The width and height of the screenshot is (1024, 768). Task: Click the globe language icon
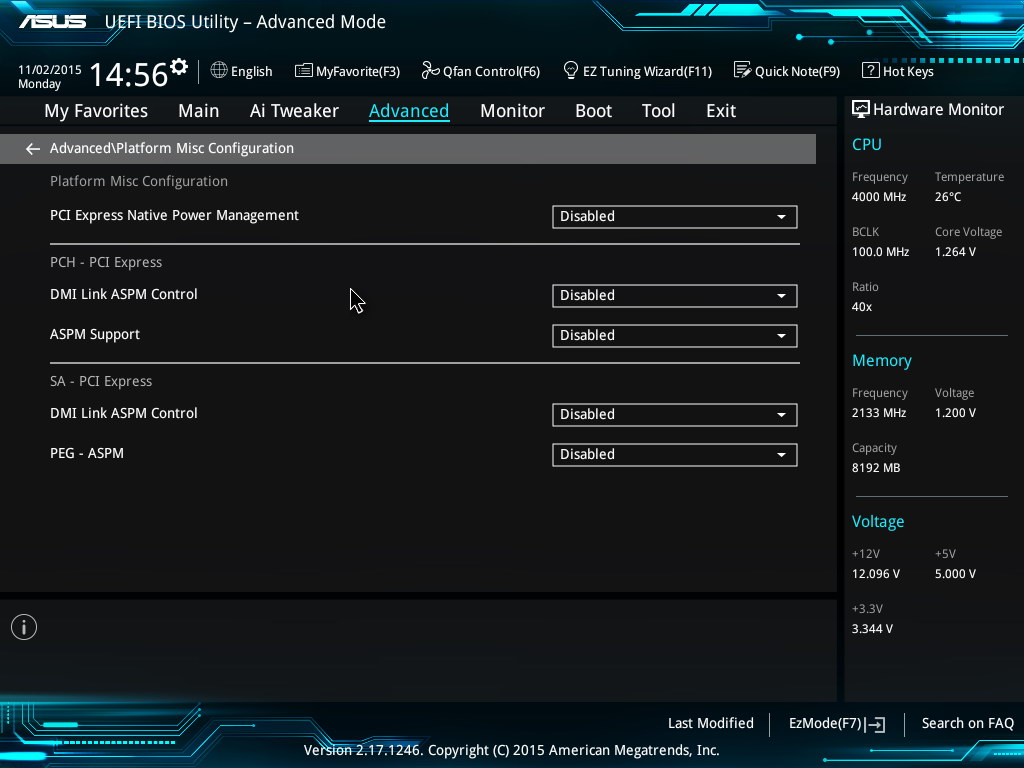pyautogui.click(x=219, y=71)
